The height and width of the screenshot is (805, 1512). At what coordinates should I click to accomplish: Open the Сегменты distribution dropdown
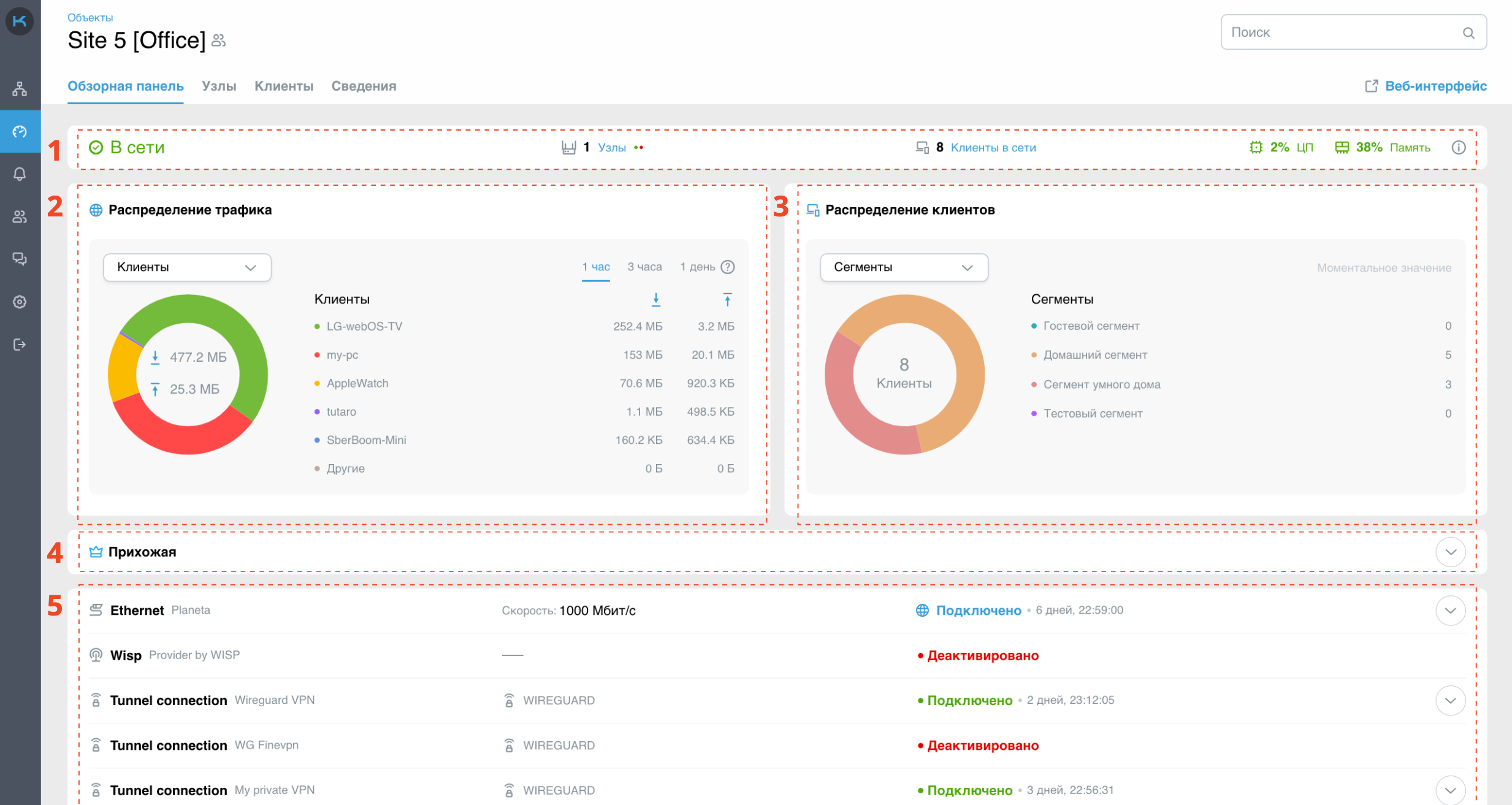point(904,267)
